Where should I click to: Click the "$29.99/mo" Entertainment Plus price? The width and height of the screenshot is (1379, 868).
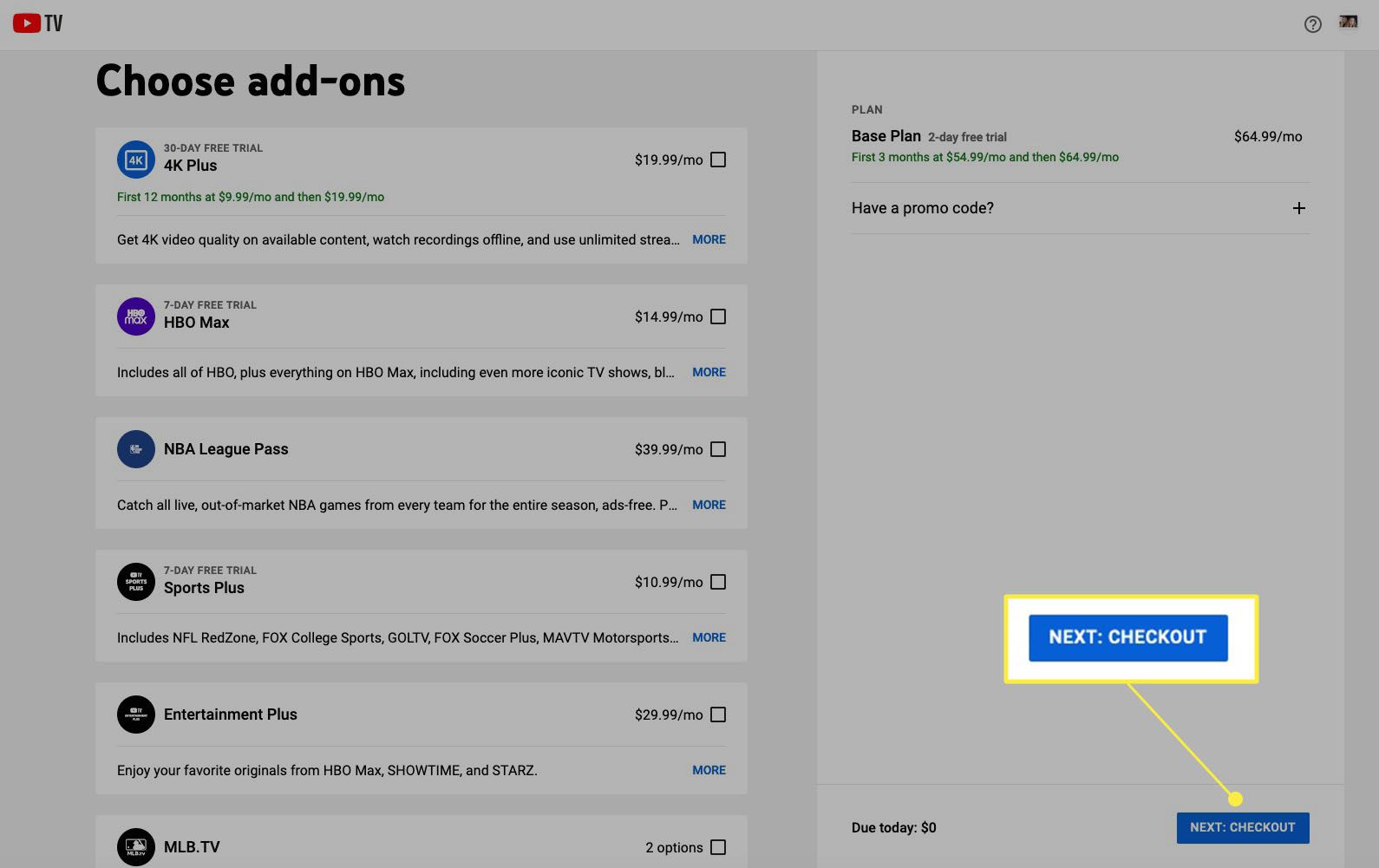pos(669,715)
